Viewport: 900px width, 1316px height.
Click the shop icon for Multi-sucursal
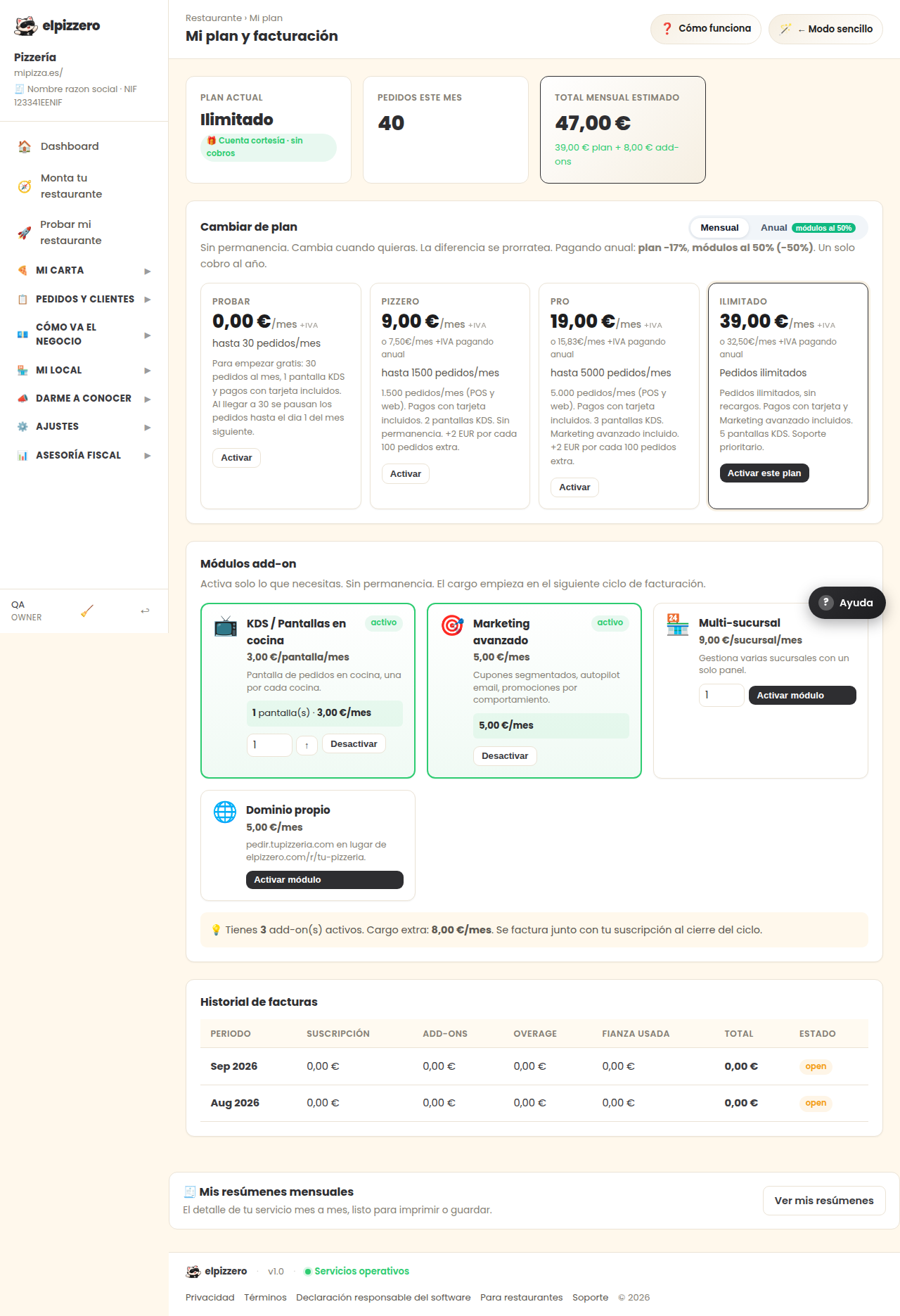(x=678, y=625)
